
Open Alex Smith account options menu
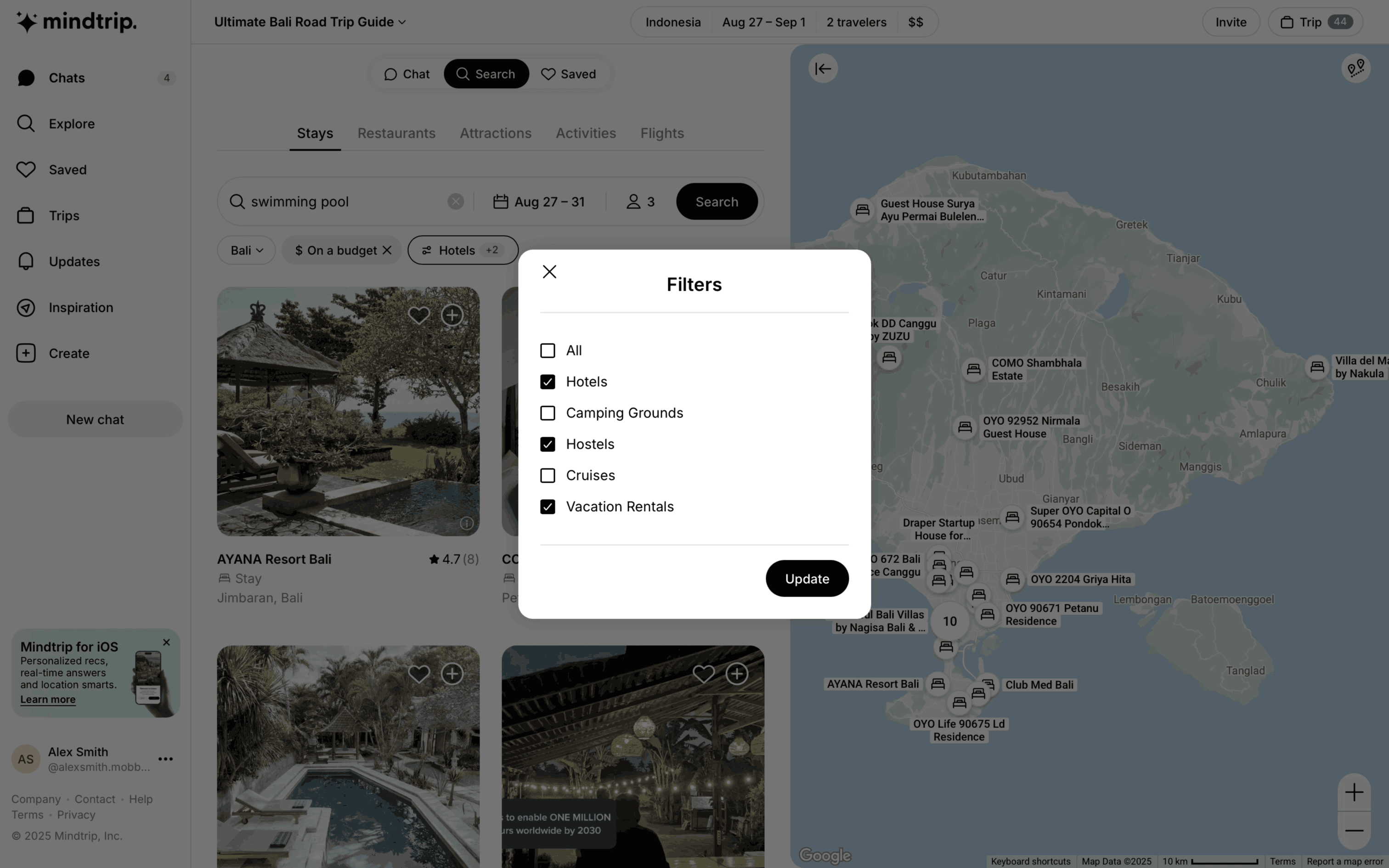pos(165,759)
